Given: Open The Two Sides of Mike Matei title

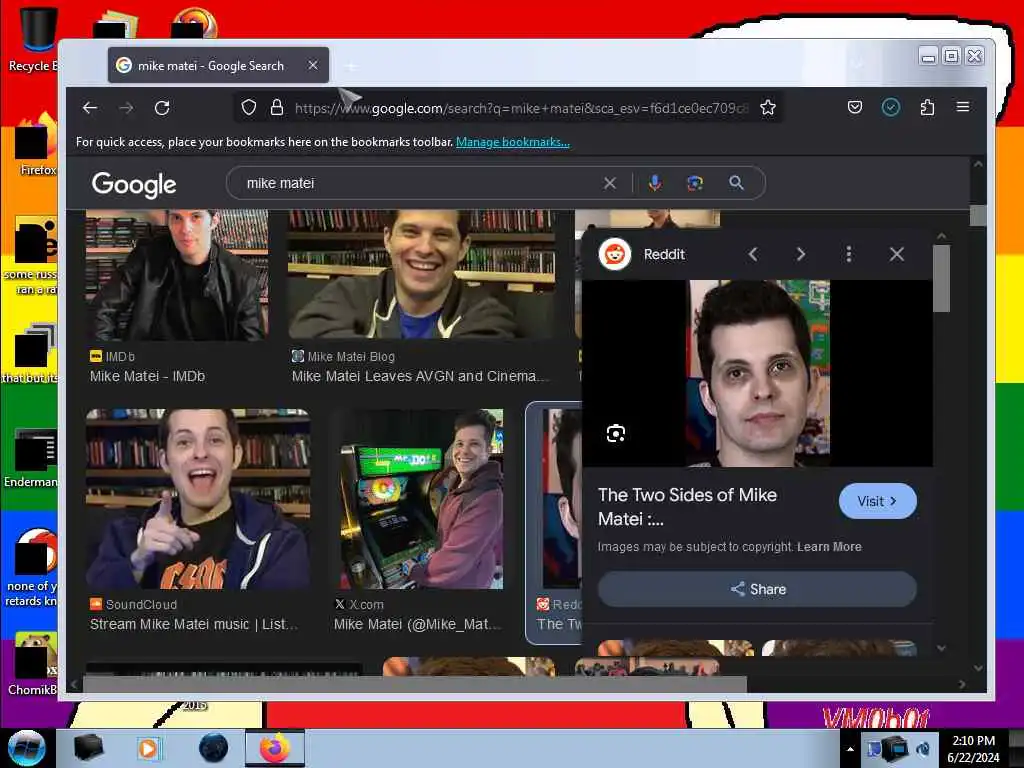Looking at the screenshot, I should point(687,507).
